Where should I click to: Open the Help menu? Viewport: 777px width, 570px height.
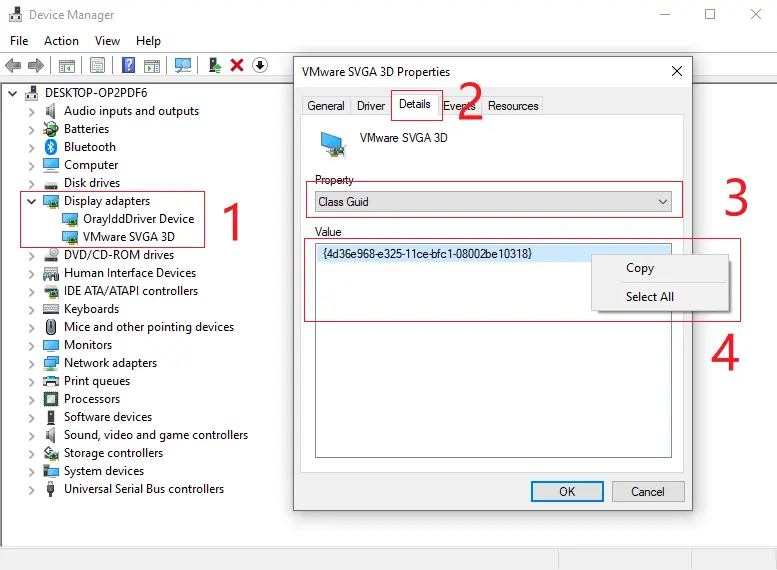pyautogui.click(x=148, y=41)
